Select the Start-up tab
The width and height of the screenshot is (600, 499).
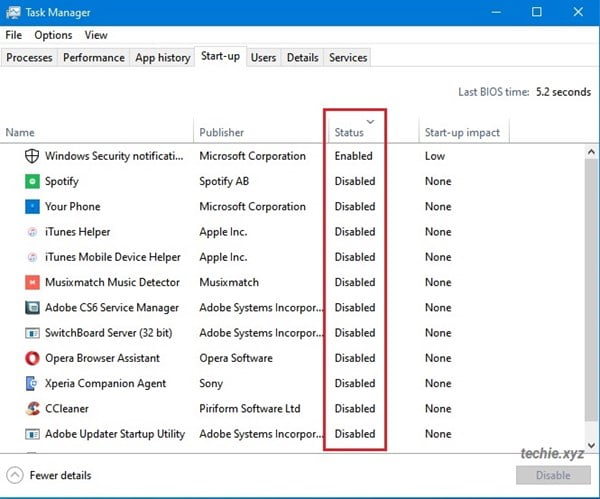[x=220, y=56]
